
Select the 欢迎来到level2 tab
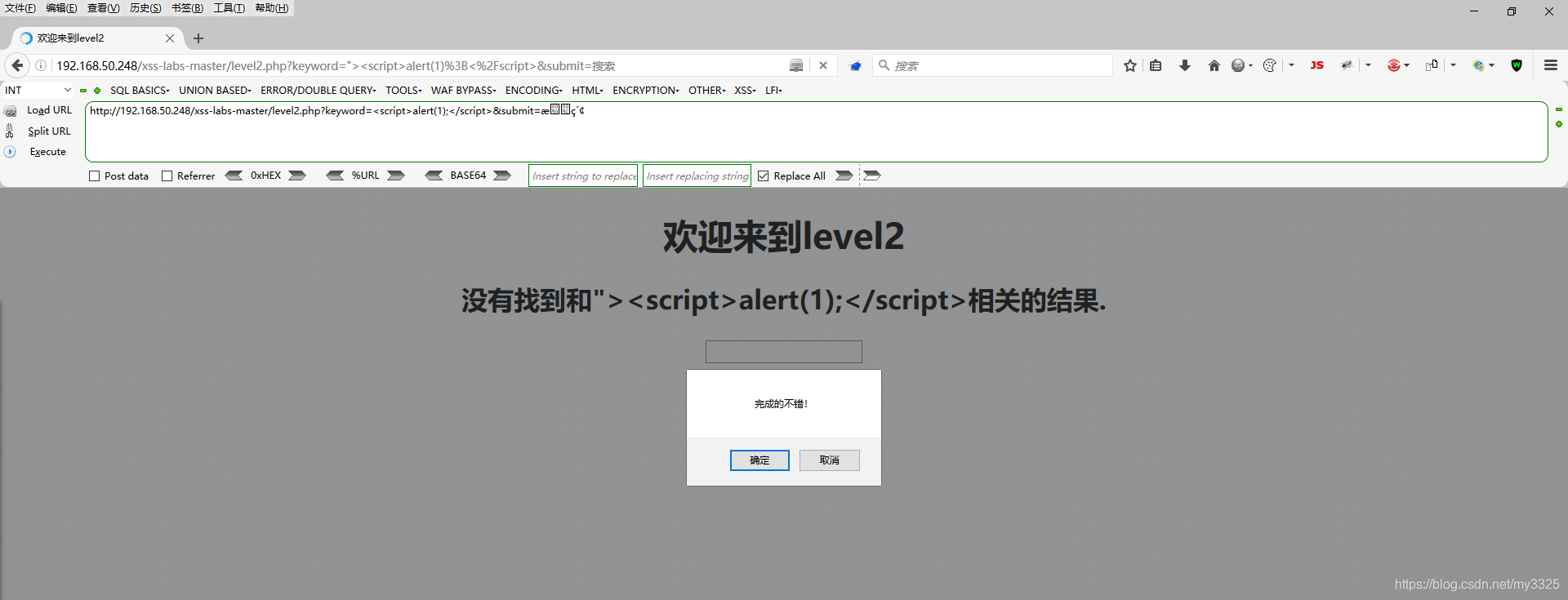(x=98, y=38)
